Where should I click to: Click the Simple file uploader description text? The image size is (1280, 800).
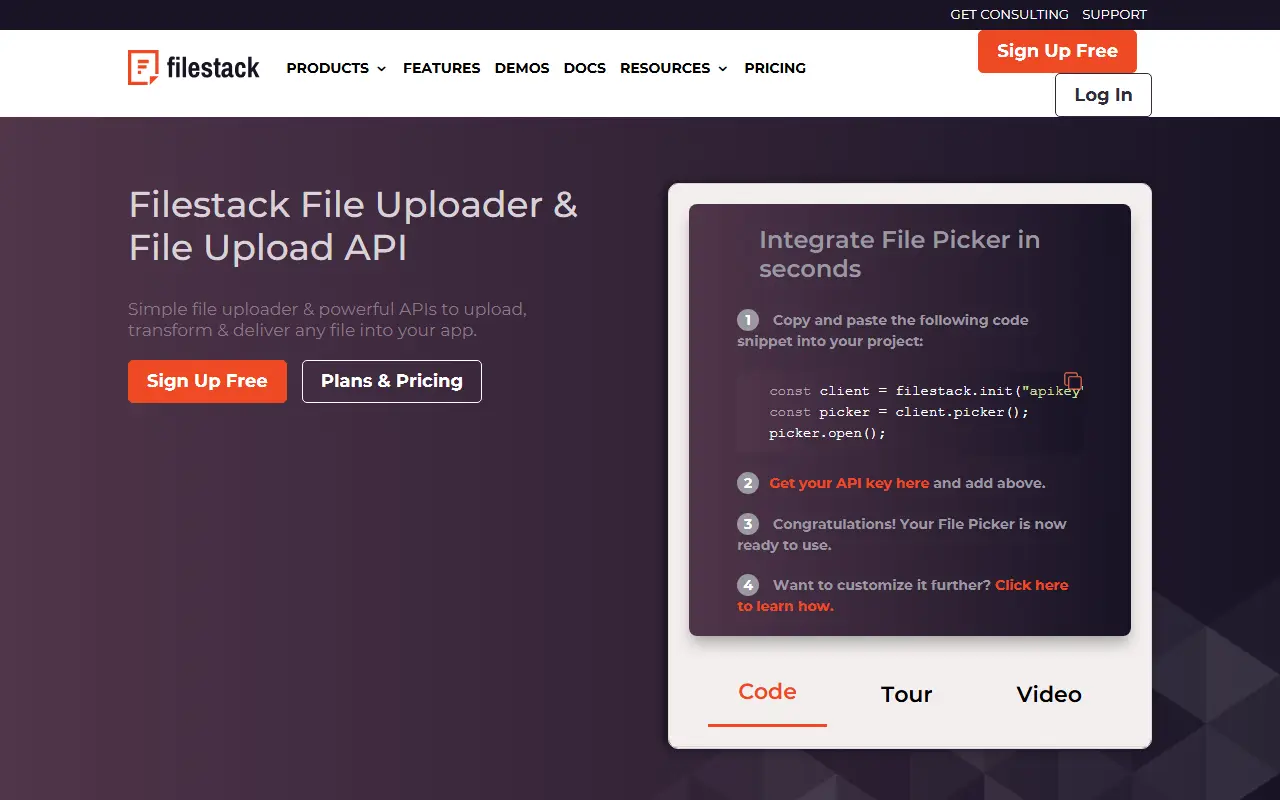click(327, 320)
